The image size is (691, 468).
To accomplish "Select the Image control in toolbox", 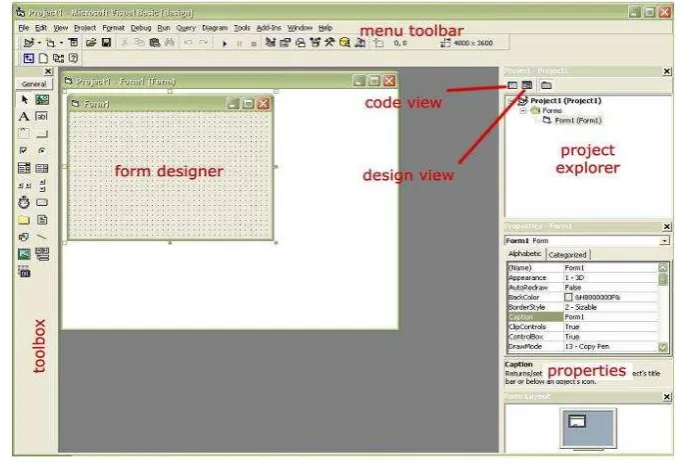I will [x=24, y=254].
